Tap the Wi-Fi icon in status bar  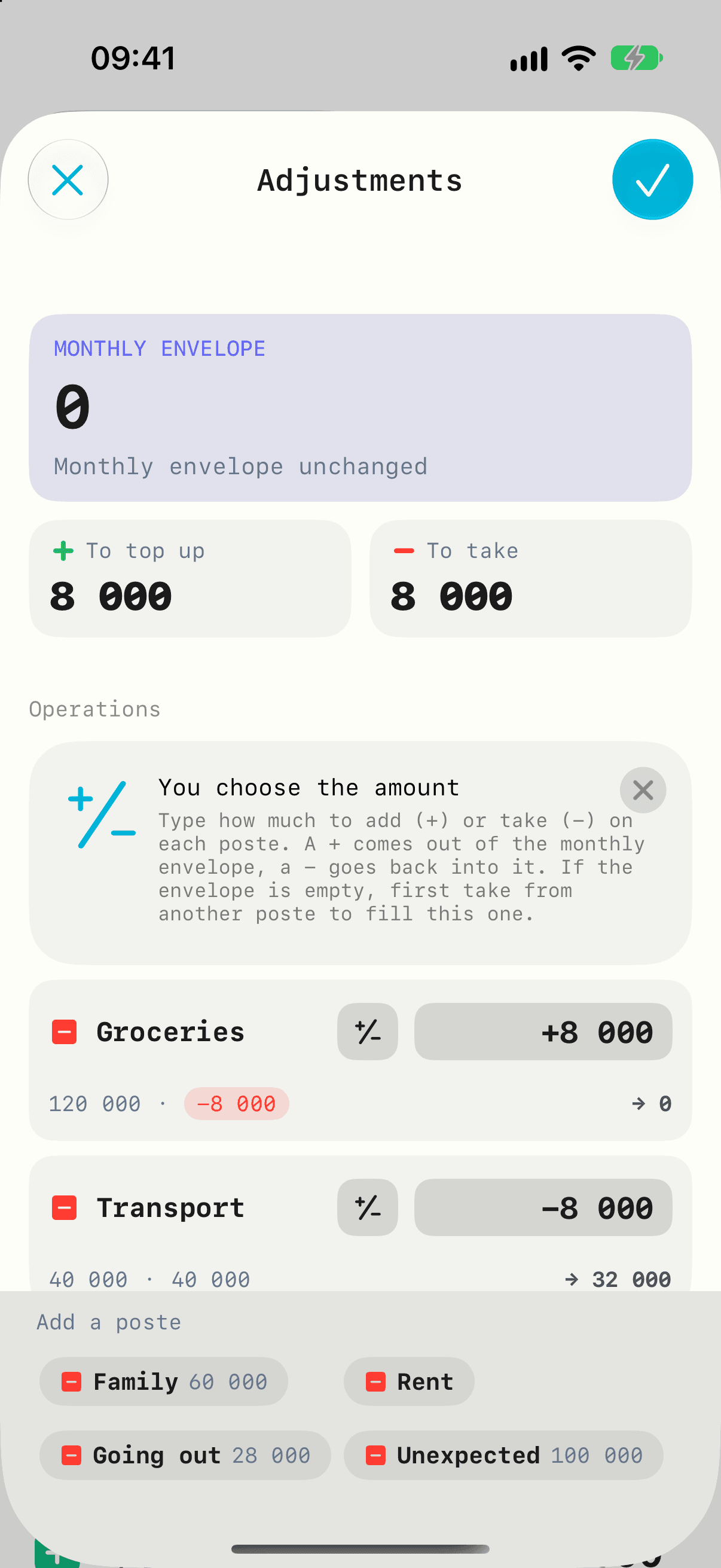579,59
